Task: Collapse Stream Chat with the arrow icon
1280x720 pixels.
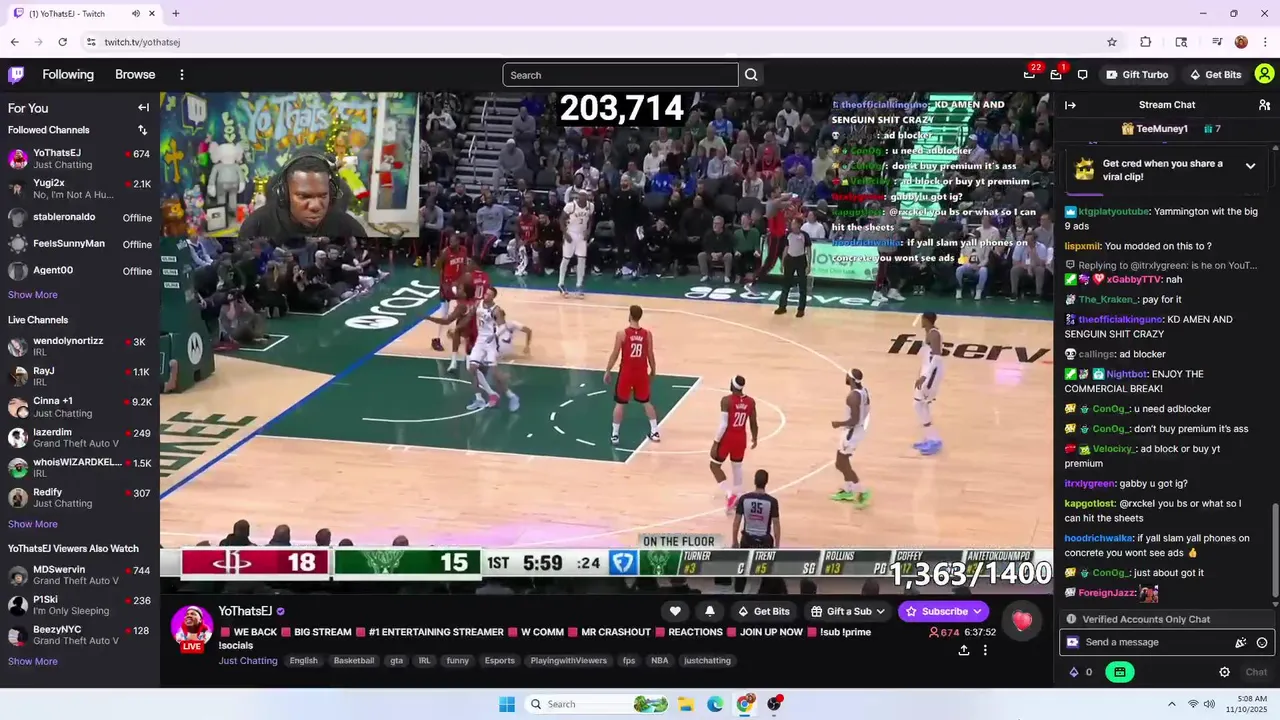Action: [1070, 105]
